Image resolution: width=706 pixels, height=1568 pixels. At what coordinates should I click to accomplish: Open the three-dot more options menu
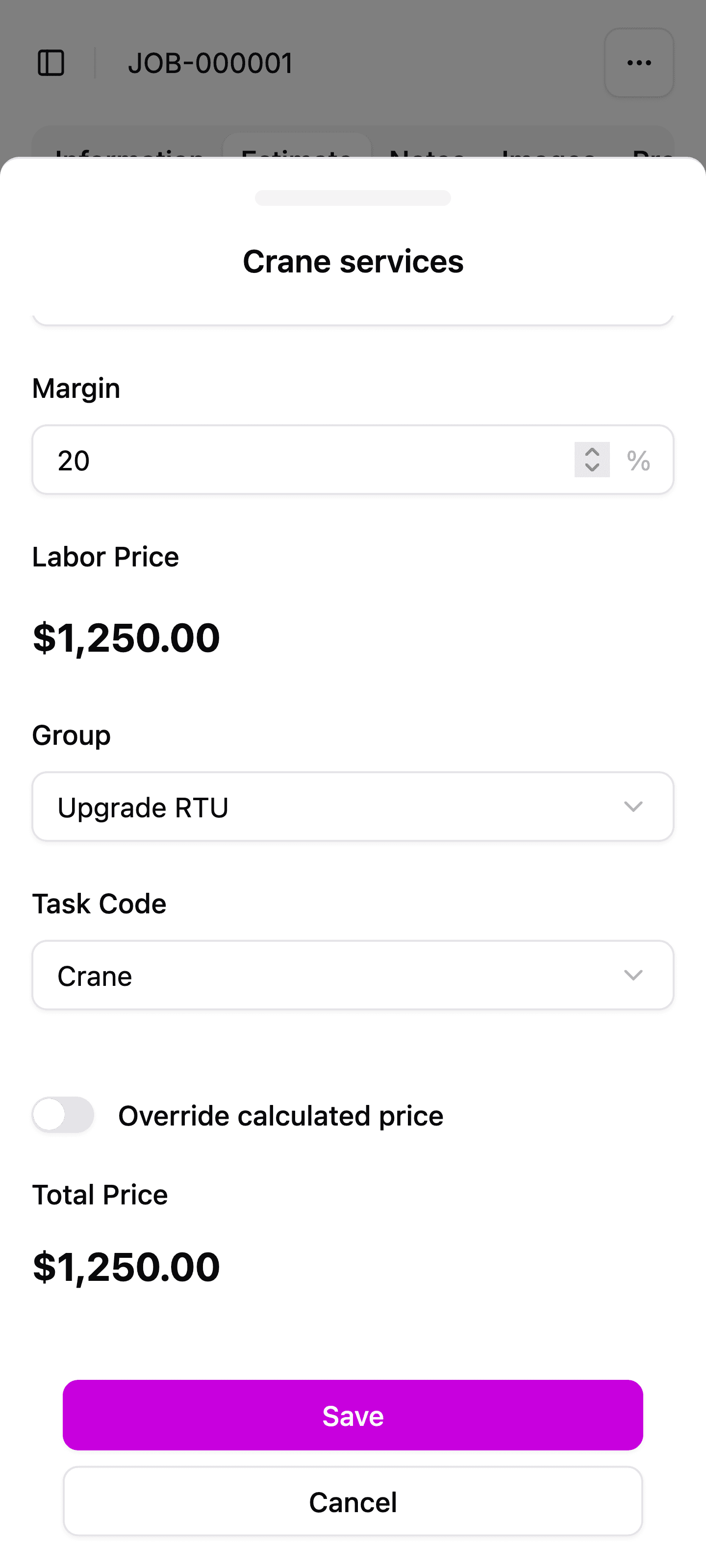point(639,63)
